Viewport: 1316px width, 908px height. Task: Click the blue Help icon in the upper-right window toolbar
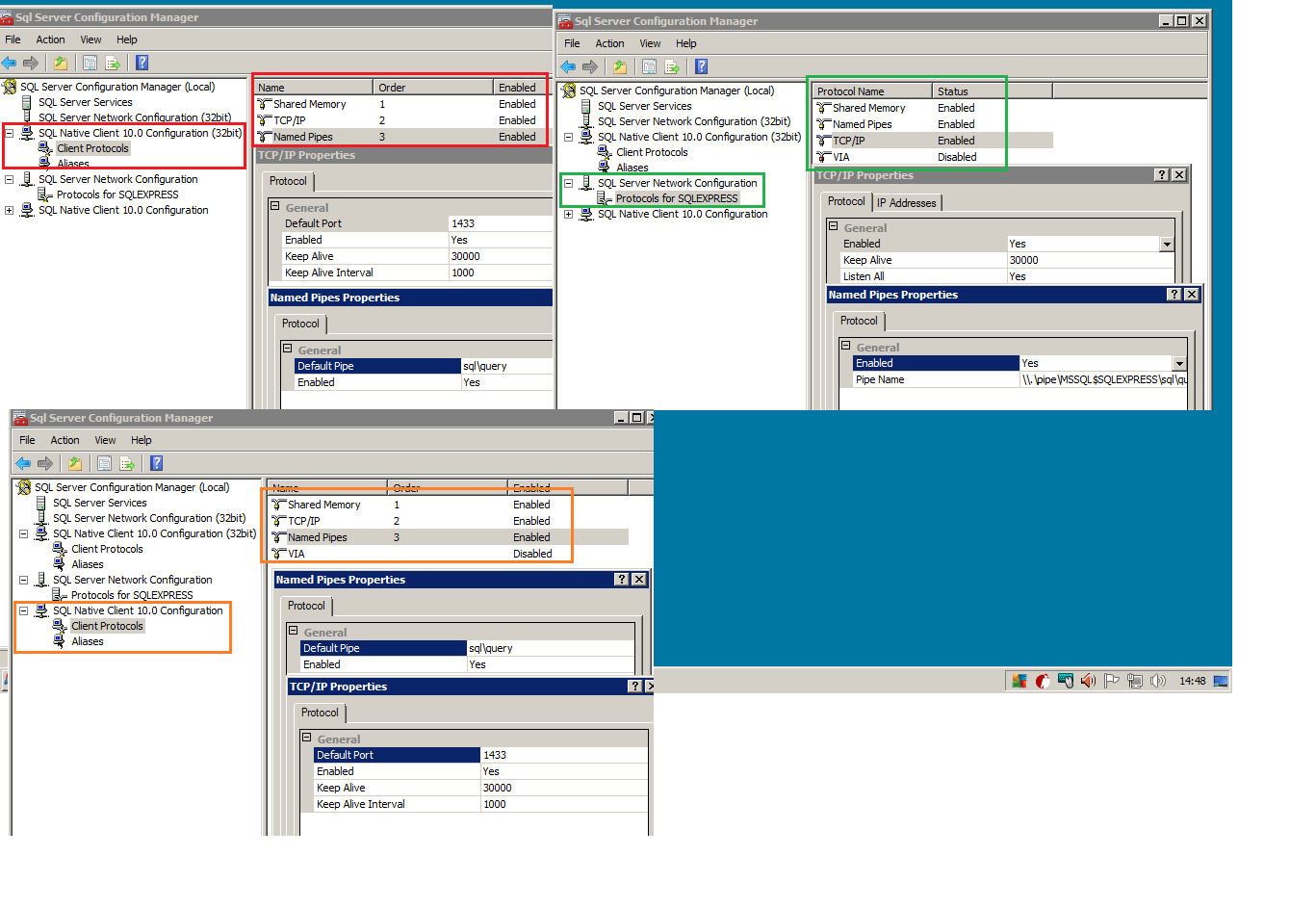pyautogui.click(x=701, y=66)
